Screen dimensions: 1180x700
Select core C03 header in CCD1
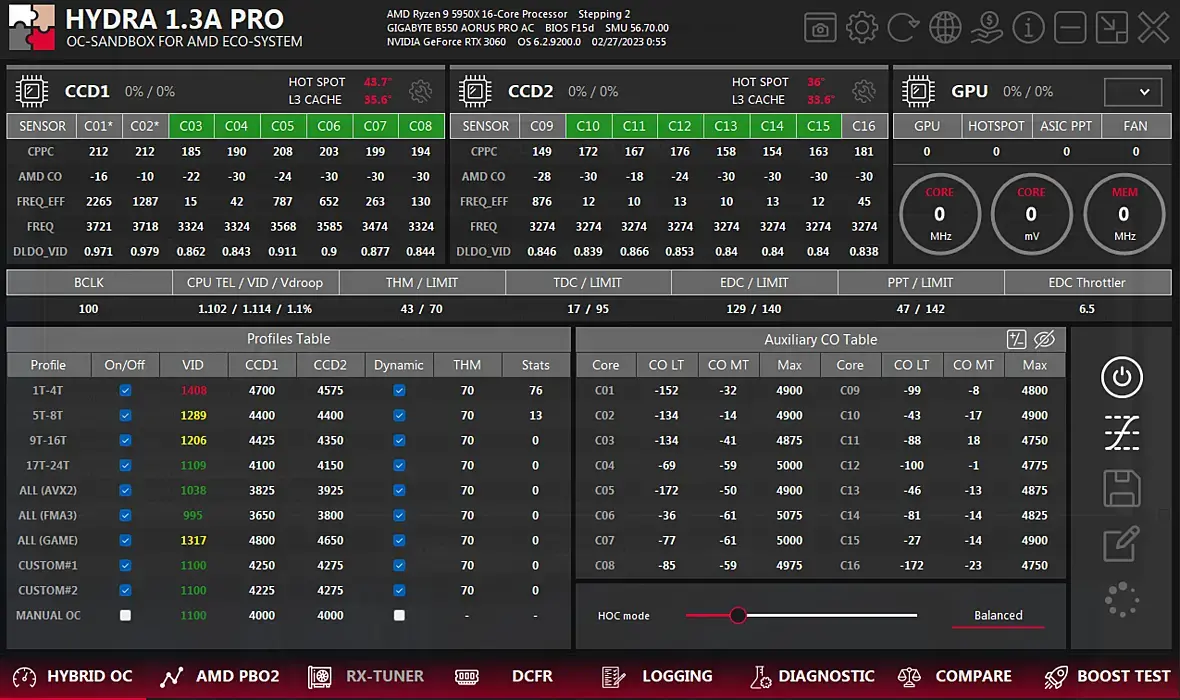tap(191, 126)
